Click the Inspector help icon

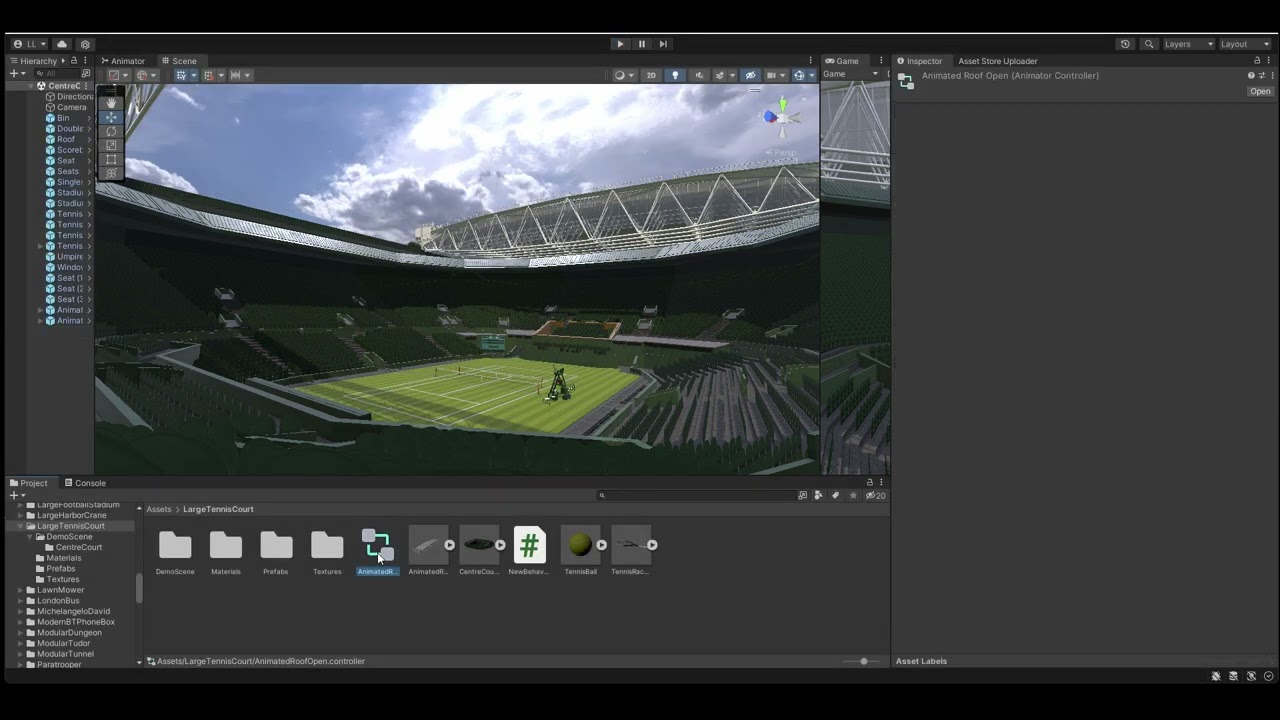point(1250,76)
